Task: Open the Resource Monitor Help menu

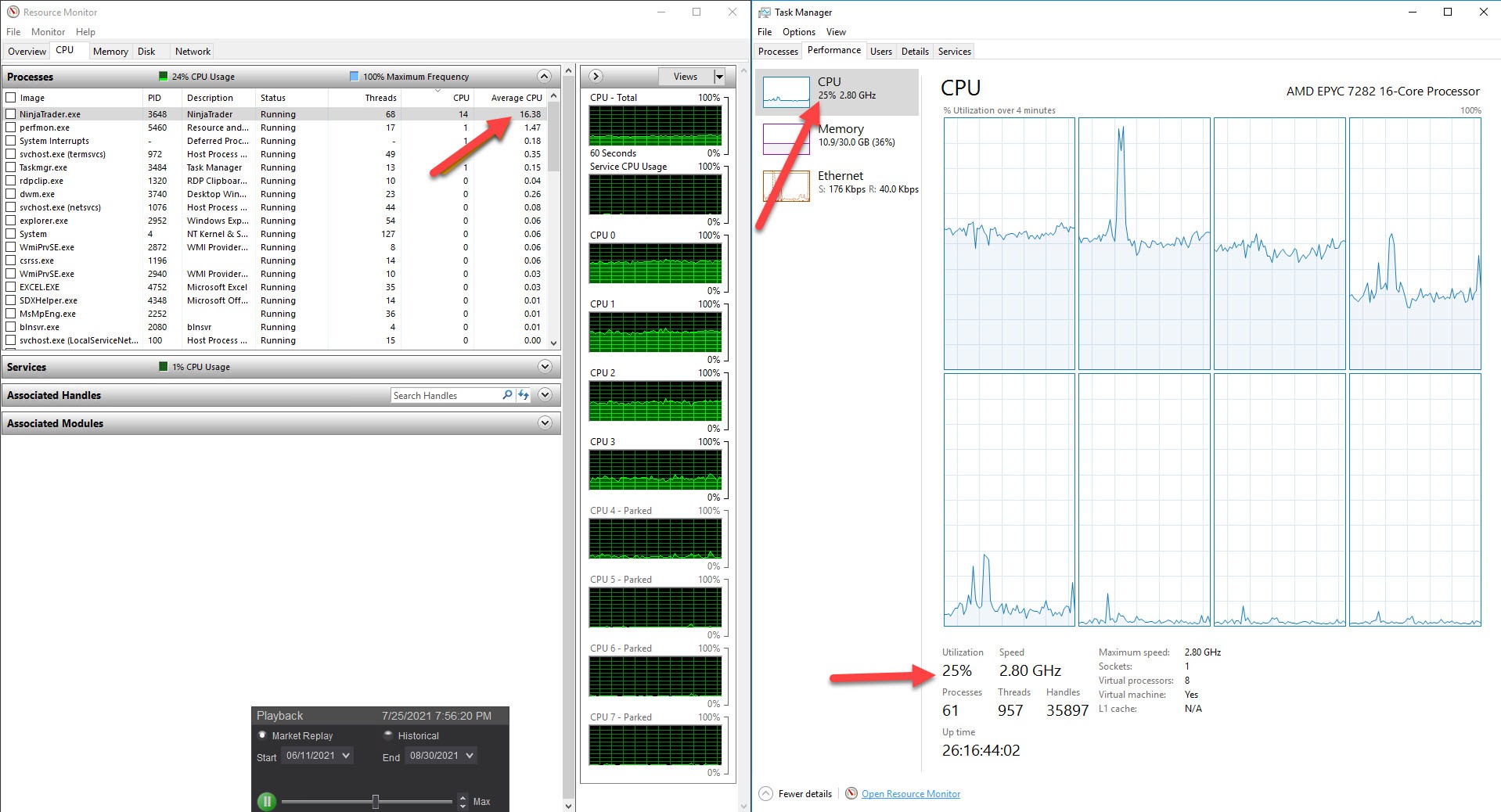Action: [x=85, y=32]
